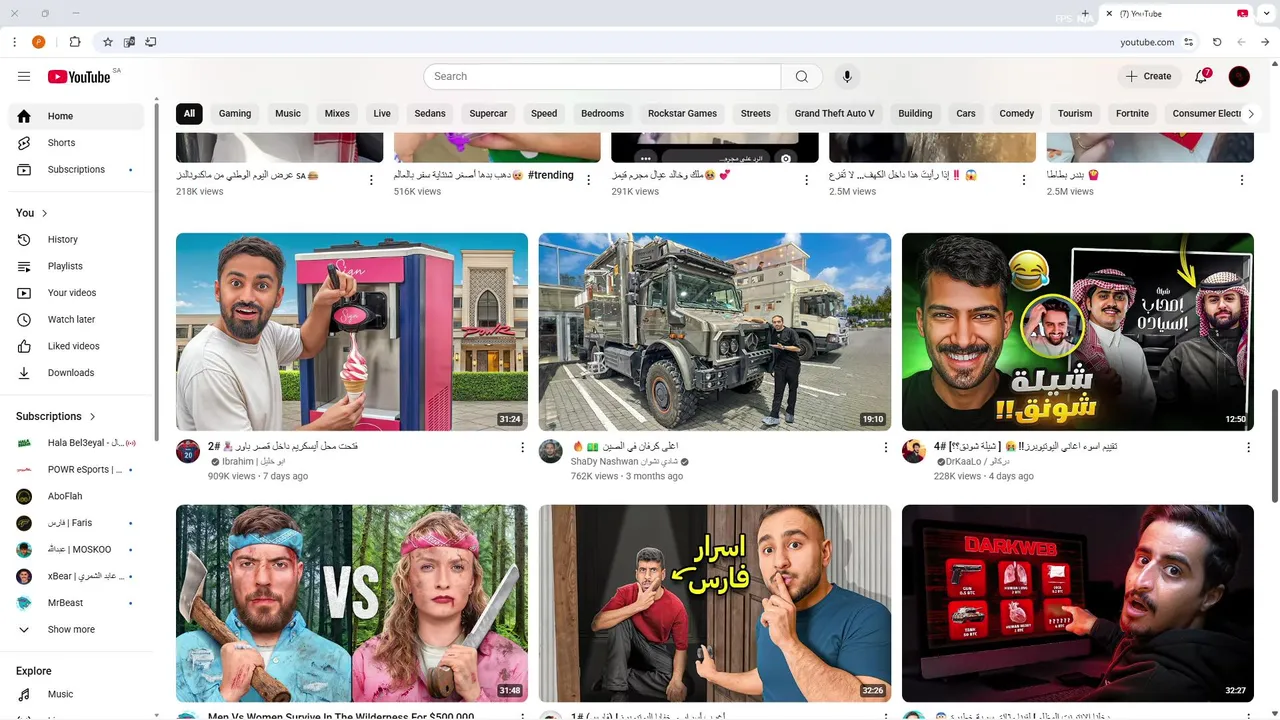Select the Rockstar Games filter chip

click(682, 114)
